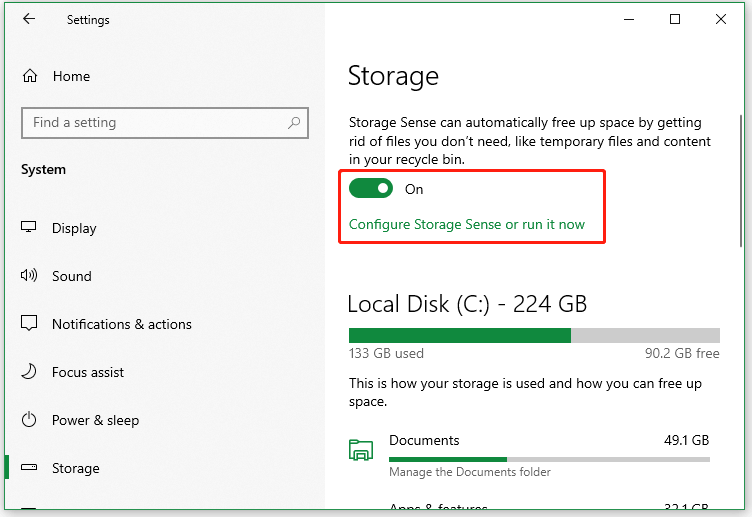Click the Storage drive icon in sidebar

(30, 468)
